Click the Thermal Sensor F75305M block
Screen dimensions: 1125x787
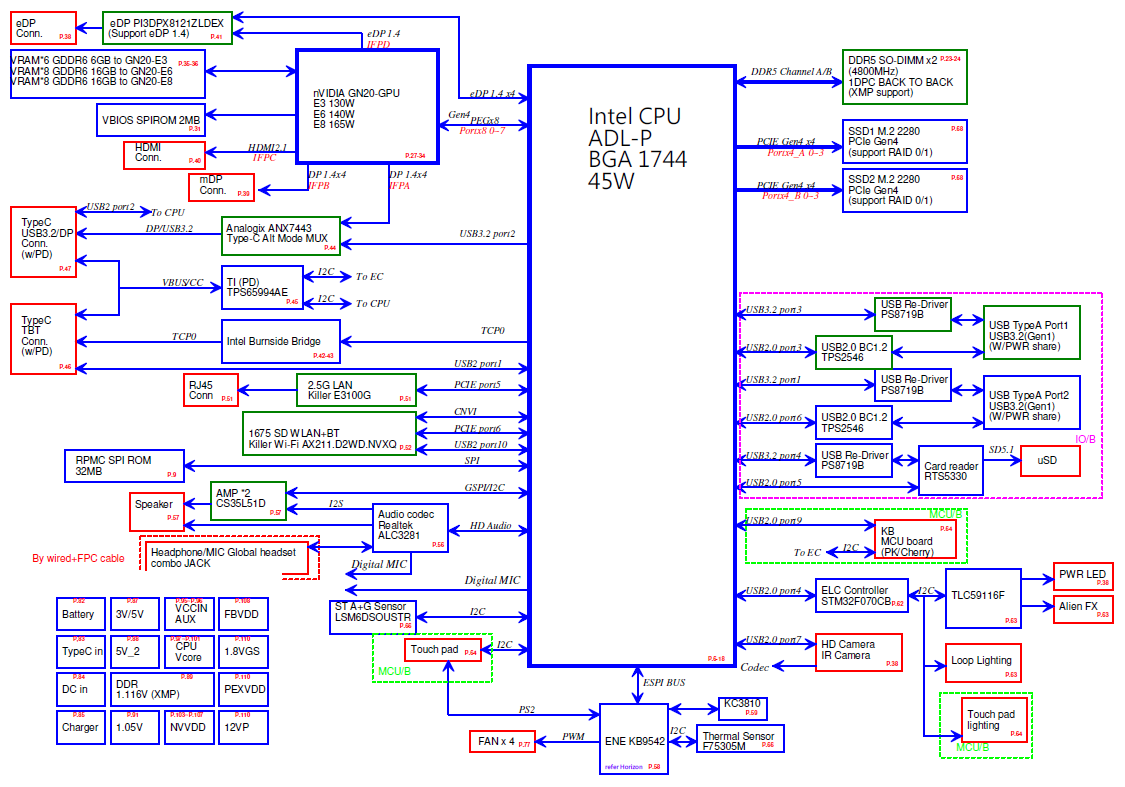(738, 740)
